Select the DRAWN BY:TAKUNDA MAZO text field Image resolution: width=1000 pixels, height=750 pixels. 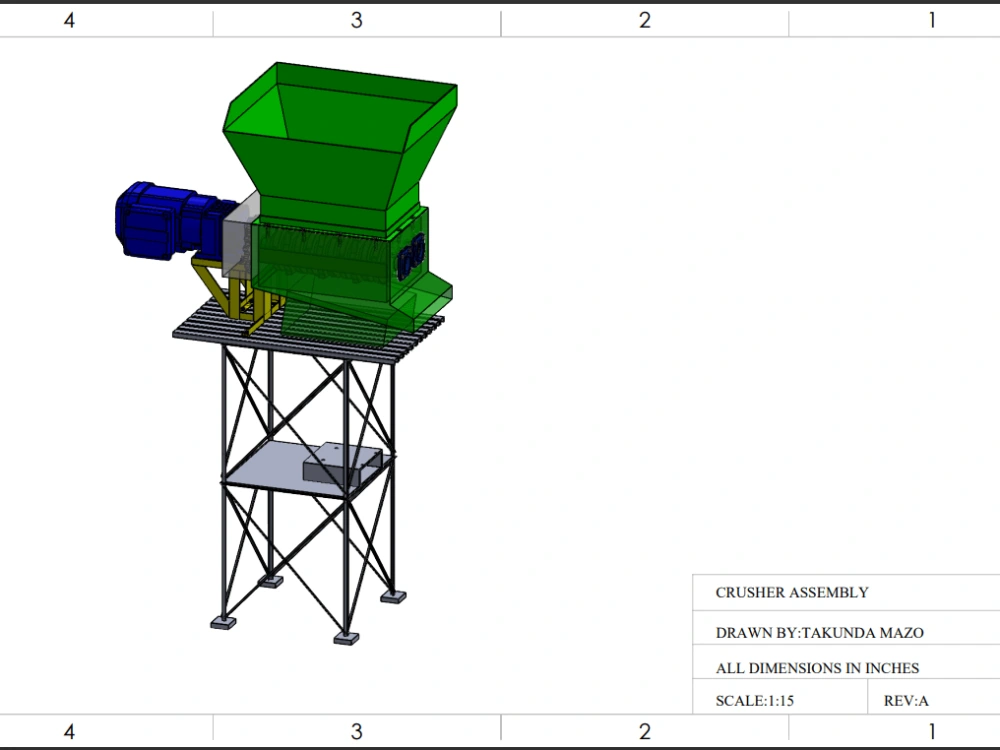coord(820,632)
